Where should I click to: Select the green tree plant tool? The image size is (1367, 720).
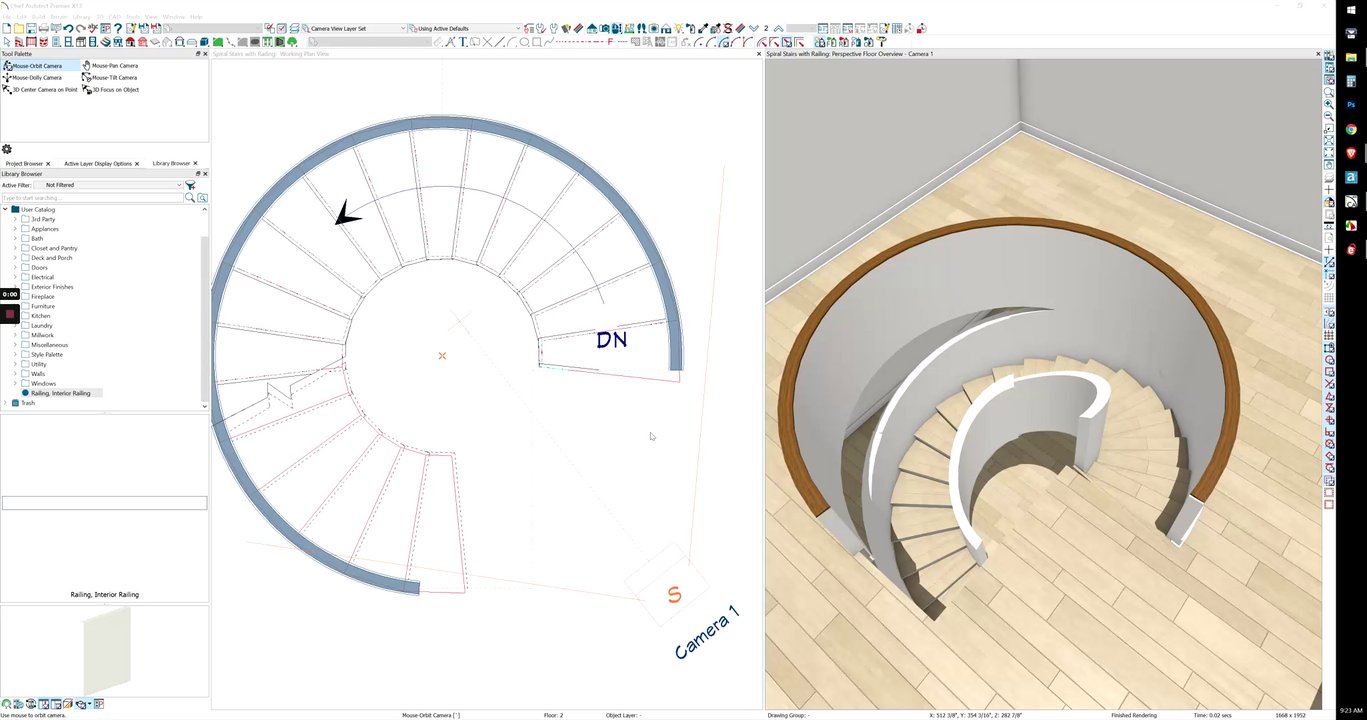pyautogui.click(x=292, y=42)
